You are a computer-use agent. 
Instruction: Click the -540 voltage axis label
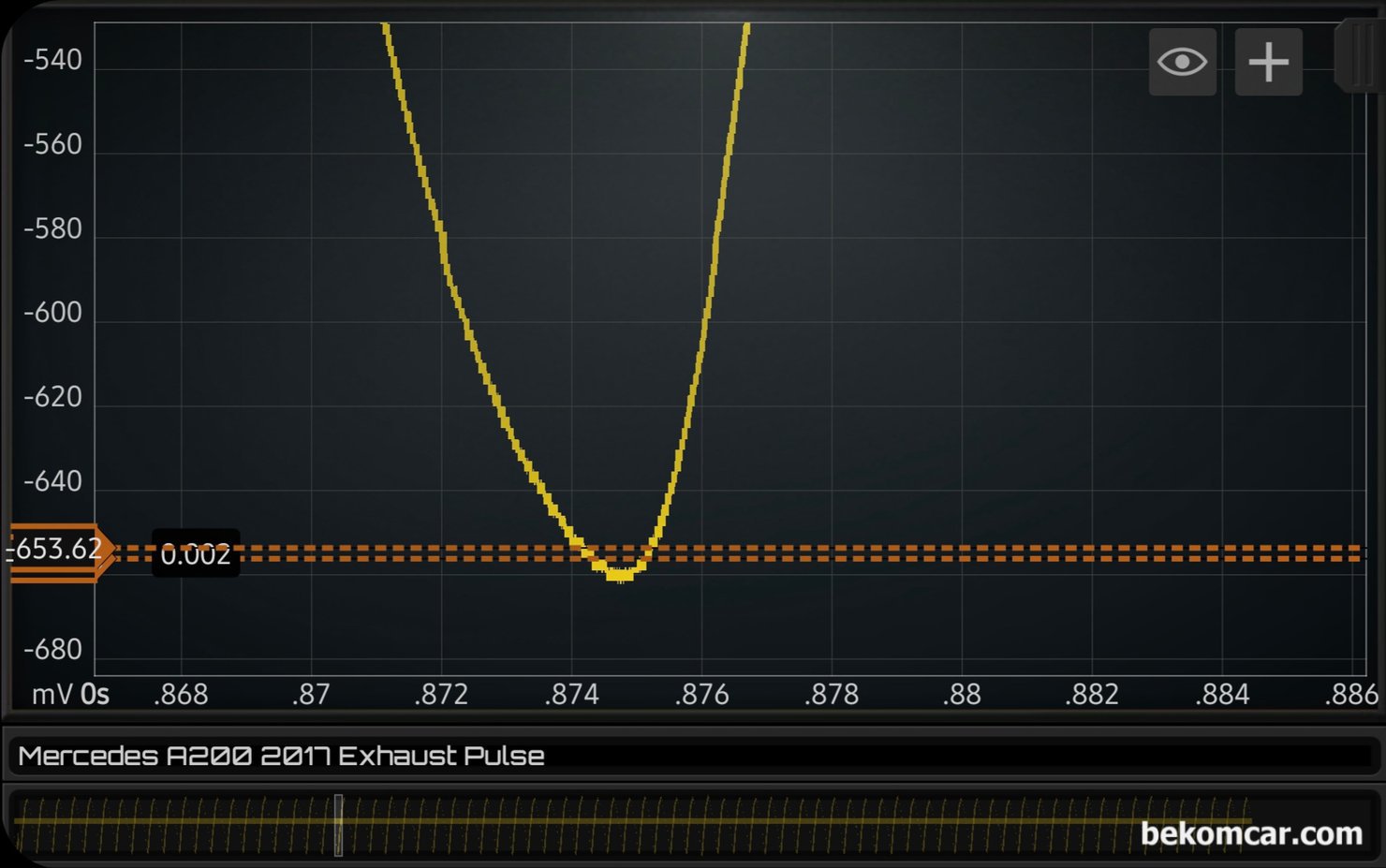52,60
